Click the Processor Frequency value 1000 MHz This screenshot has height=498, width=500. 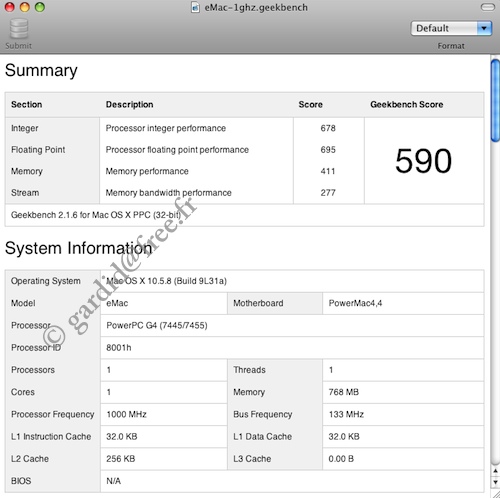[126, 414]
